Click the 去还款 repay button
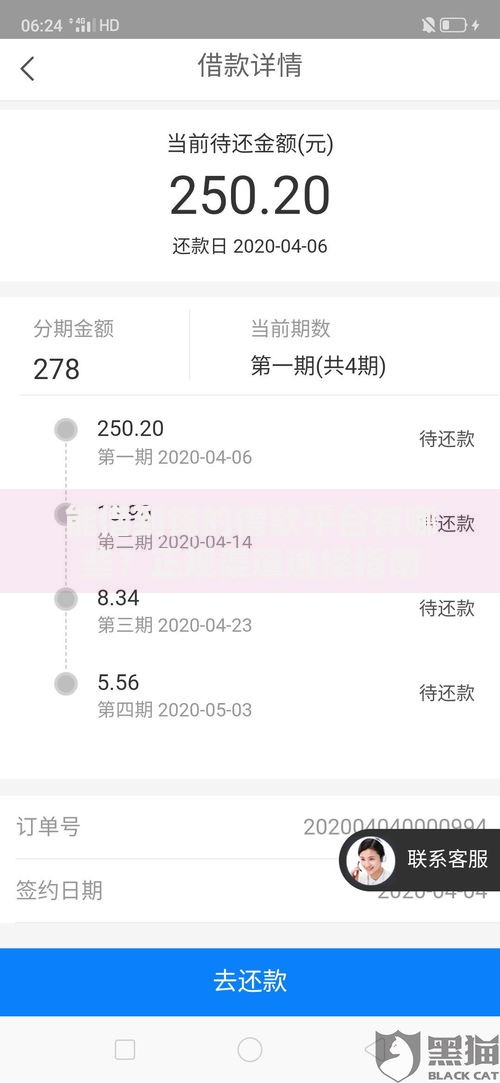 (250, 981)
